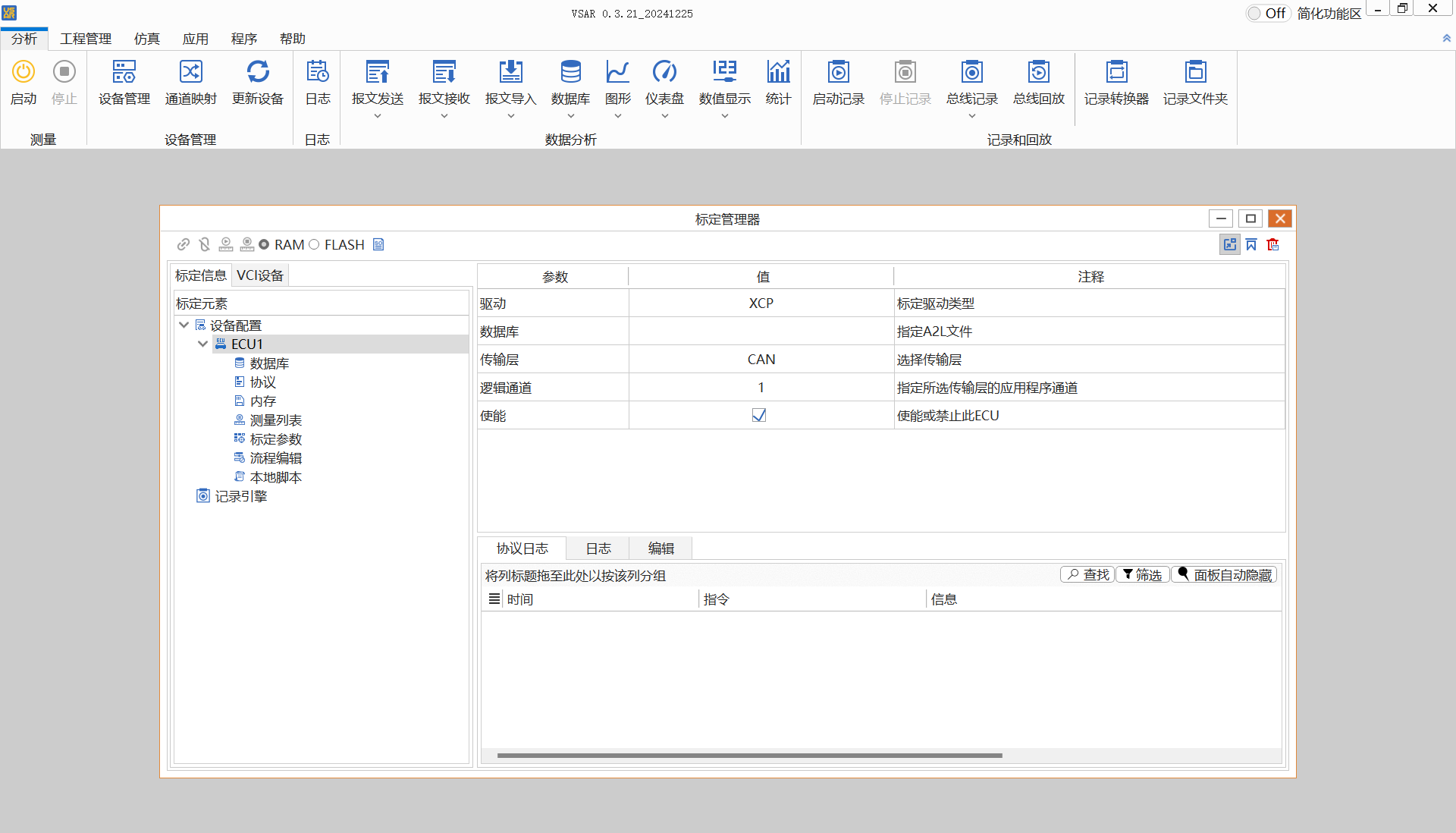The height and width of the screenshot is (833, 1456).
Task: Open the 程序 ribbon tab
Action: point(244,39)
